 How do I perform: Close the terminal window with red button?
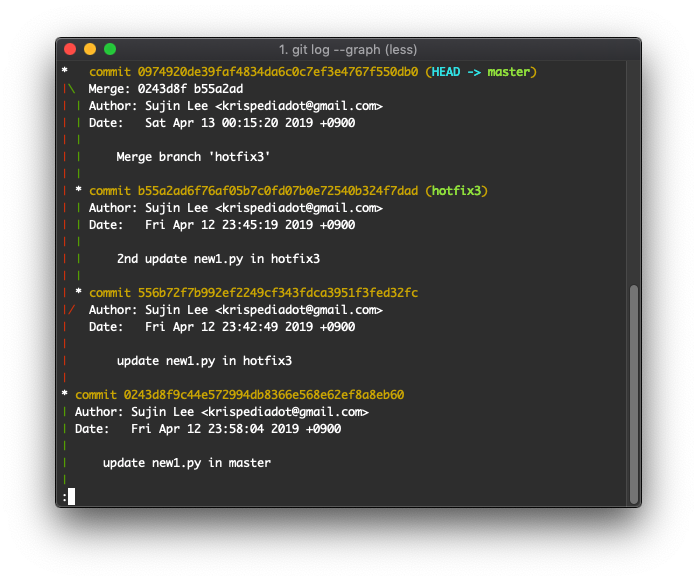(70, 49)
